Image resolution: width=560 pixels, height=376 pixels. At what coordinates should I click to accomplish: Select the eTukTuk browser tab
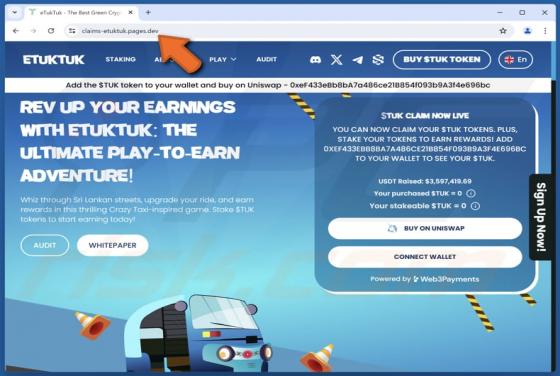(80, 12)
